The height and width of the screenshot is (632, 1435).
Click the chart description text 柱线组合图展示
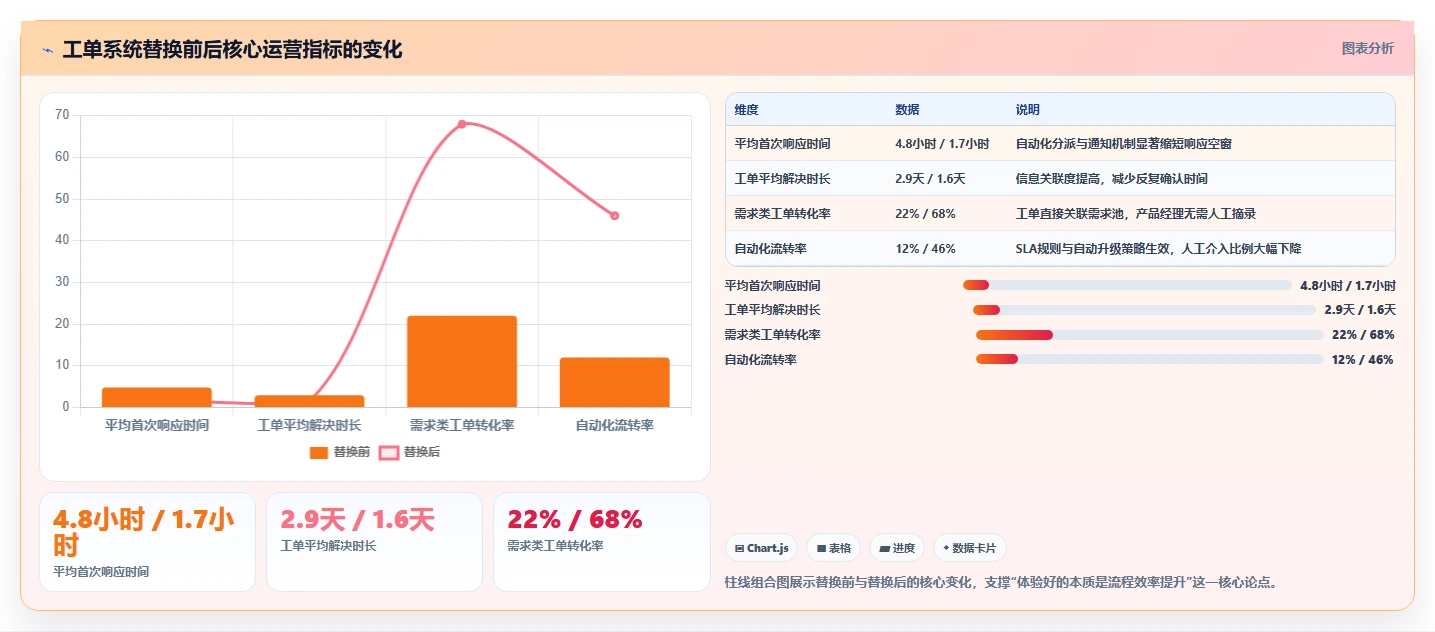point(1000,582)
